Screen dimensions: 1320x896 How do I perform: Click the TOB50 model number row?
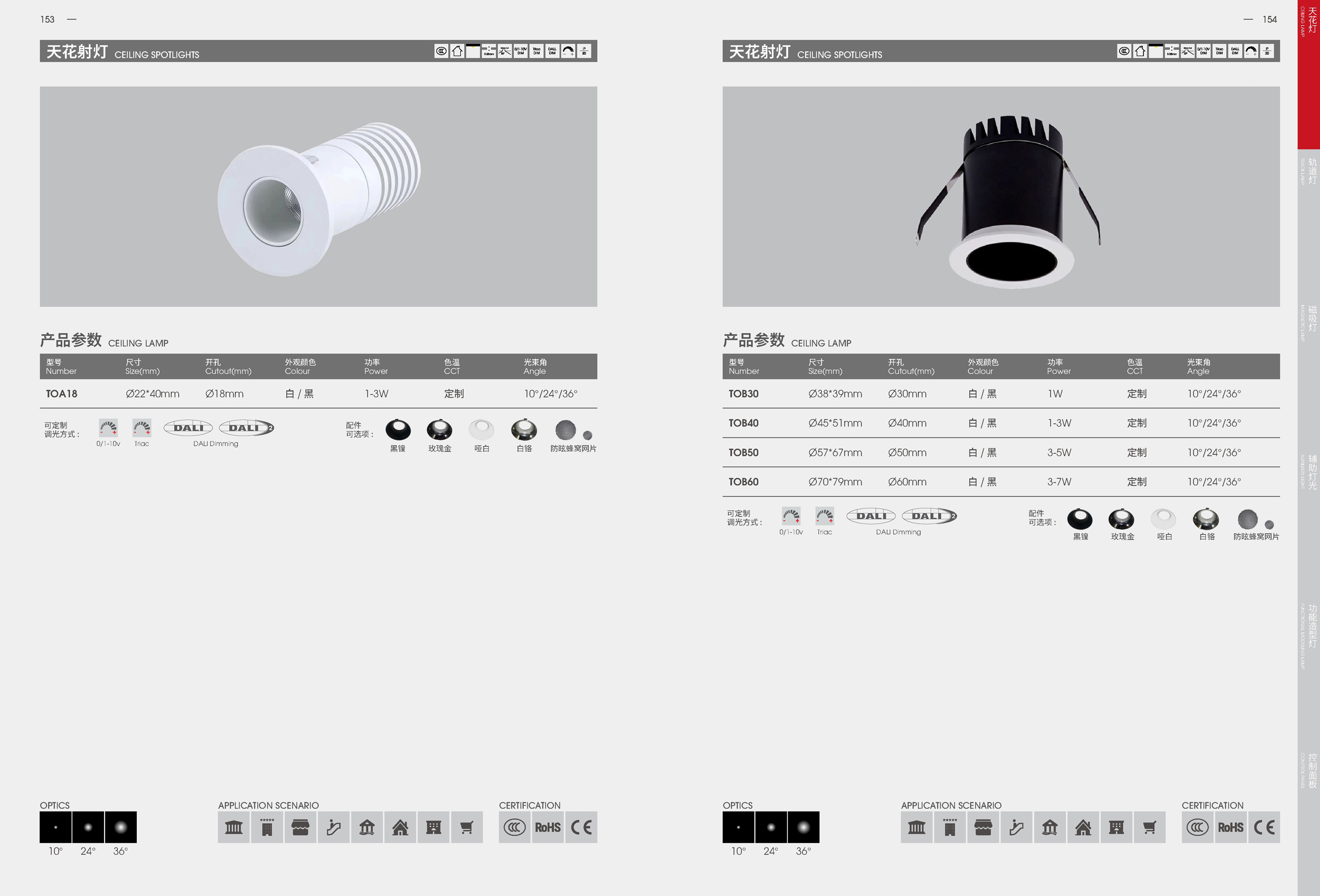[743, 452]
